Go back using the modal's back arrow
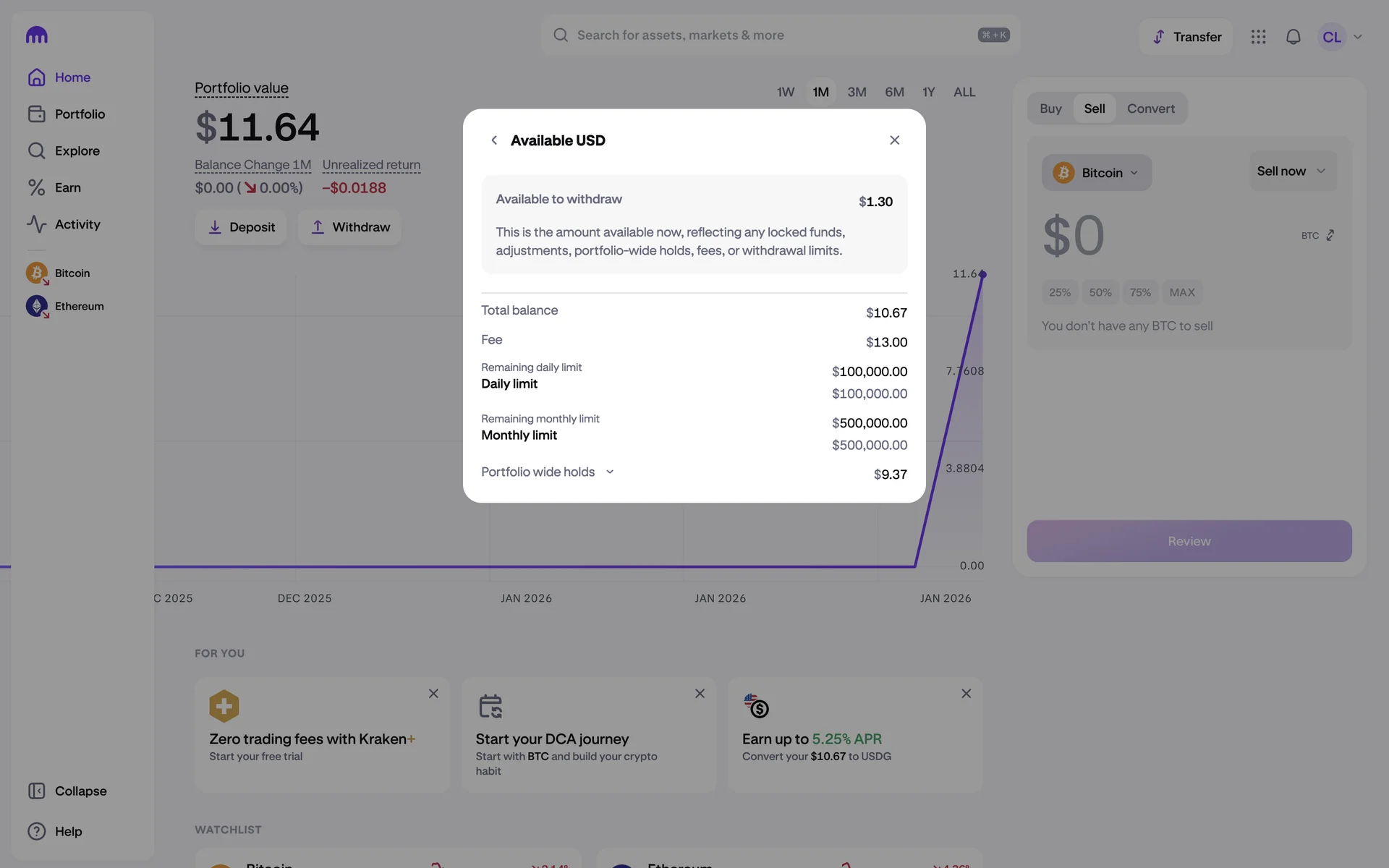Image resolution: width=1389 pixels, height=868 pixels. tap(494, 140)
